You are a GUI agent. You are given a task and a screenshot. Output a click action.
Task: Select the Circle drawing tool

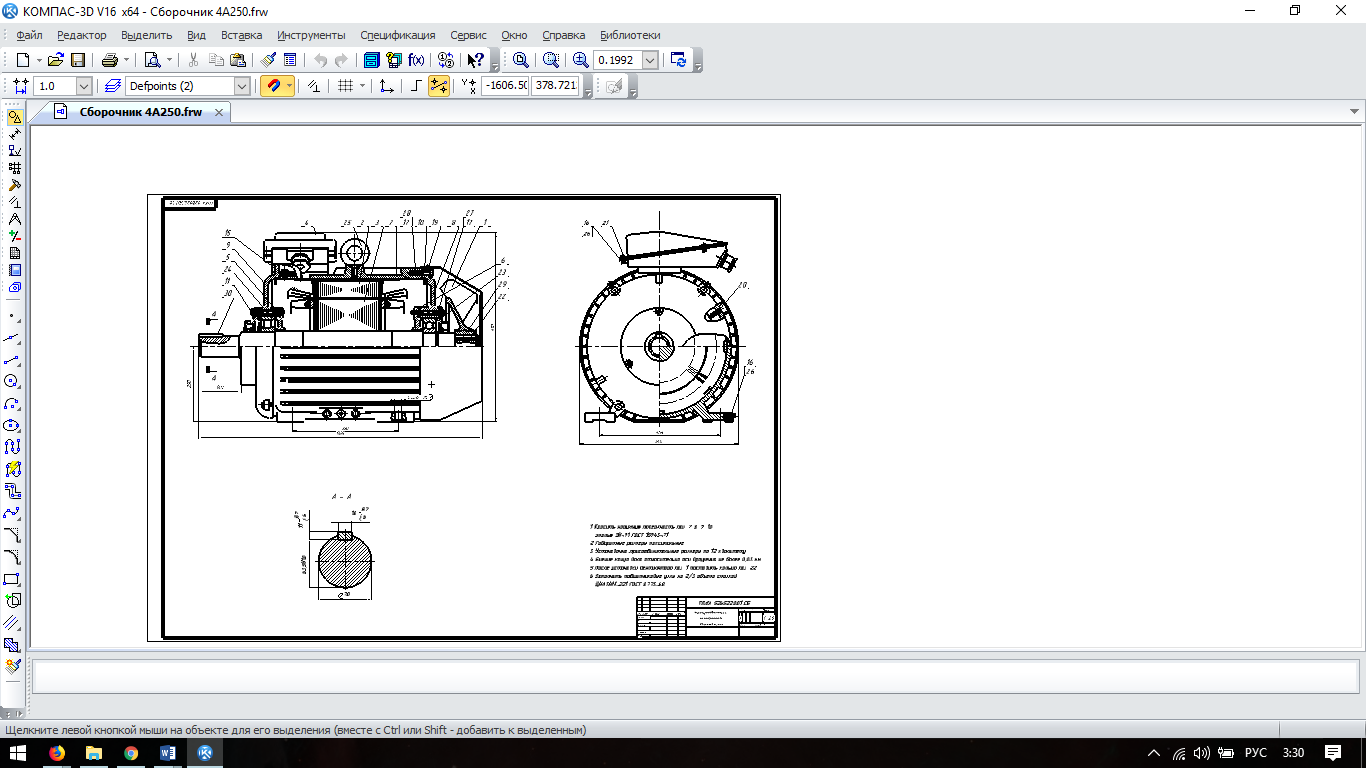[x=13, y=381]
